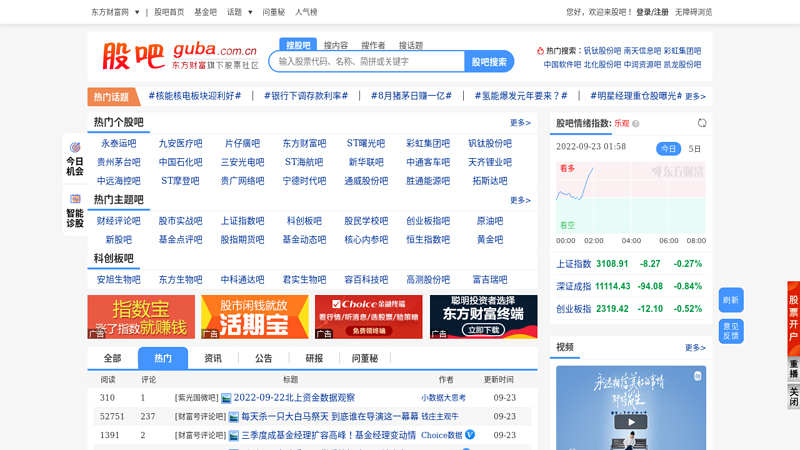The height and width of the screenshot is (450, 800).
Task: Click 更多 next to 热门主题吧
Action: pyautogui.click(x=520, y=200)
